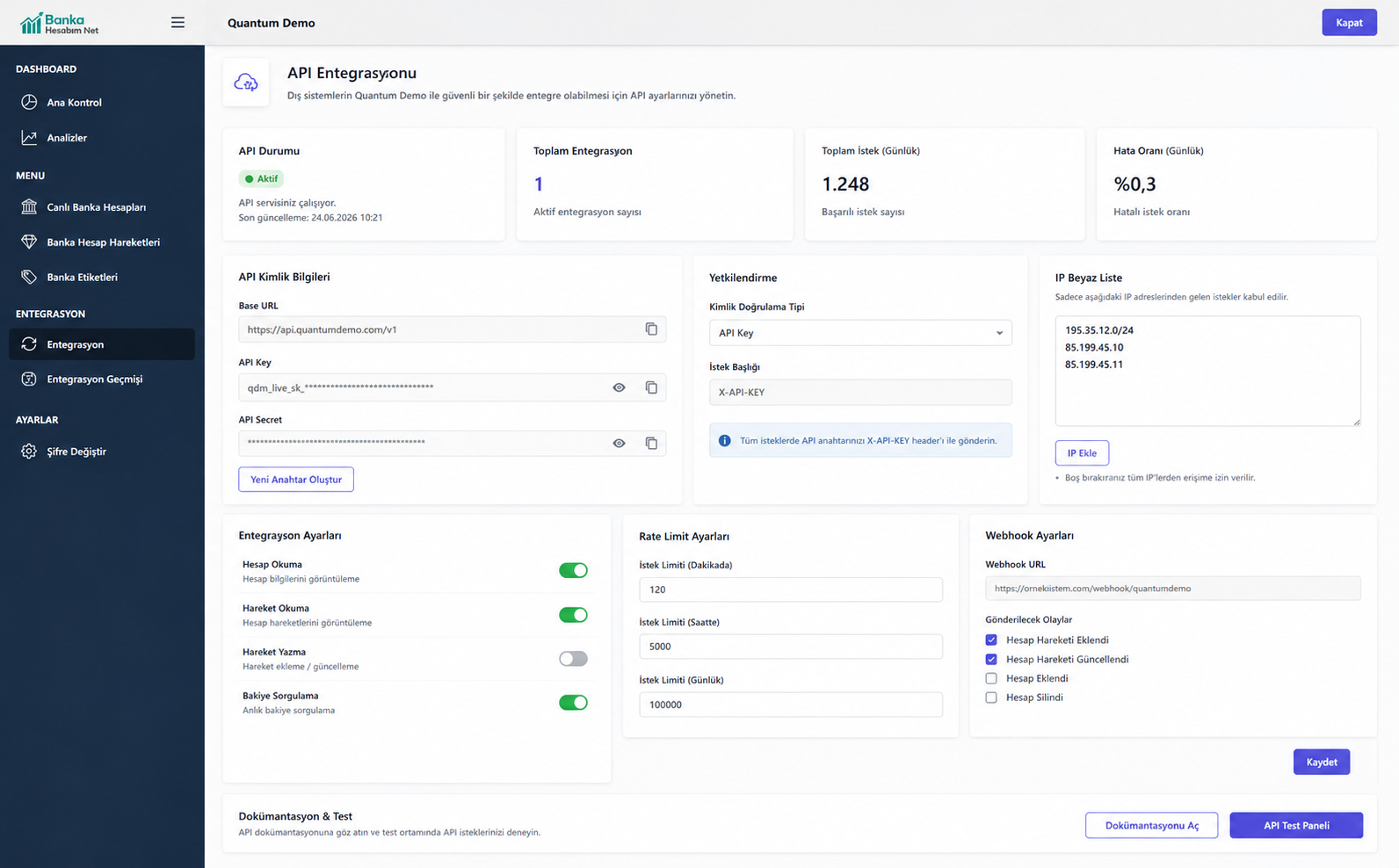Click the Ana Kontrol pie chart icon

coord(29,102)
